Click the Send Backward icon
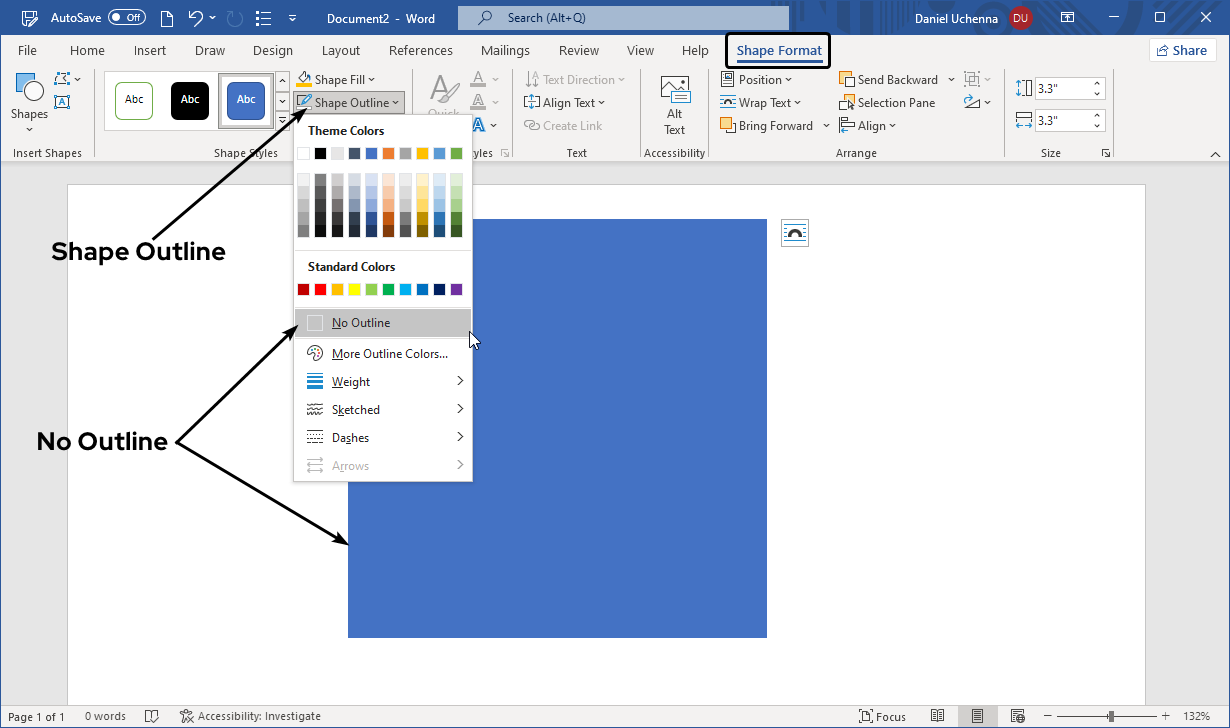1230x728 pixels. coord(847,80)
